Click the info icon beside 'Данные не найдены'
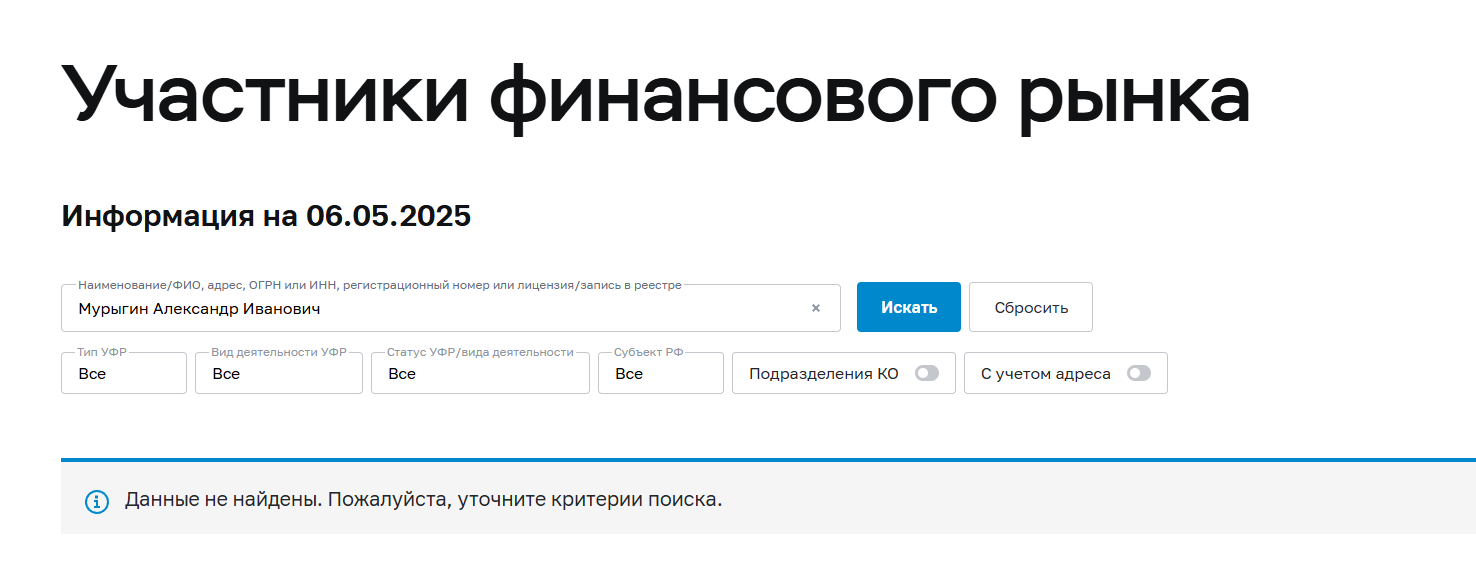Viewport: 1476px width, 582px height. coord(97,501)
